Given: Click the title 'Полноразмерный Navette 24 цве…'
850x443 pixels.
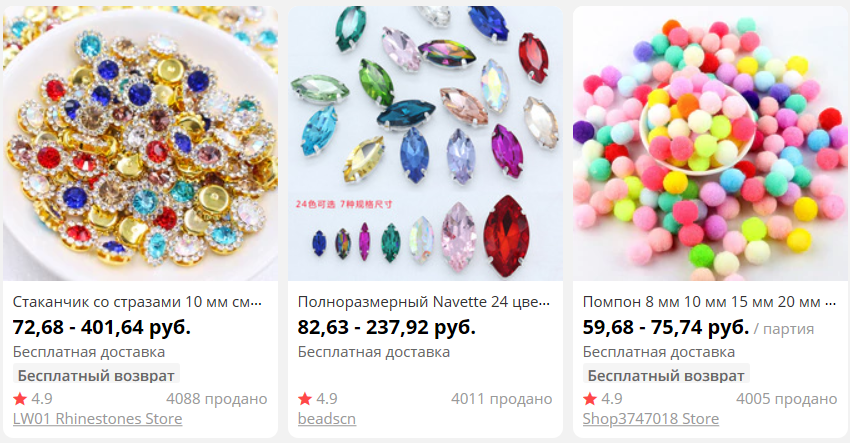Looking at the screenshot, I should pyautogui.click(x=423, y=302).
